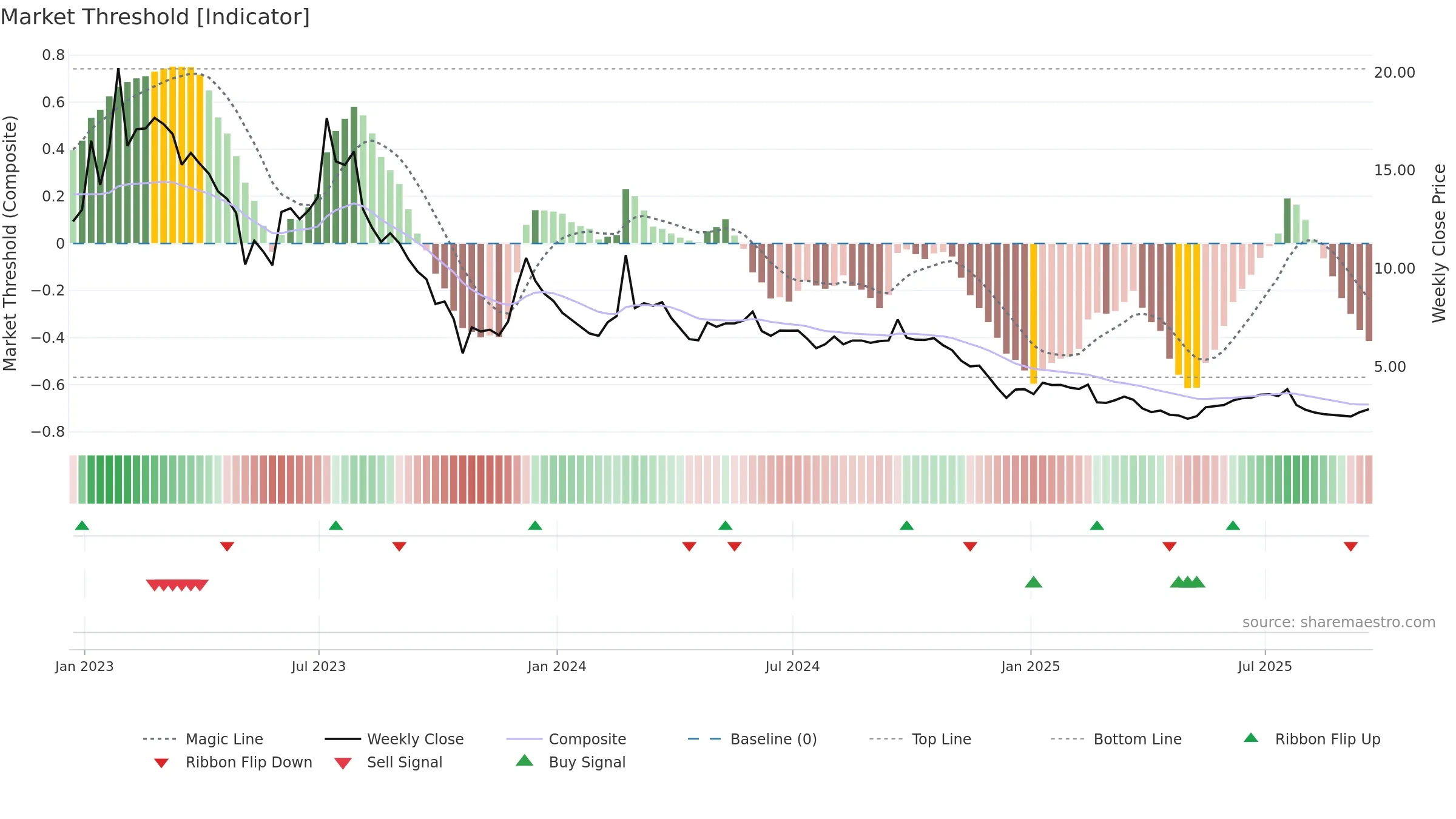The width and height of the screenshot is (1456, 819).
Task: Click the red flip-down triangle around November 2024
Action: tap(970, 547)
